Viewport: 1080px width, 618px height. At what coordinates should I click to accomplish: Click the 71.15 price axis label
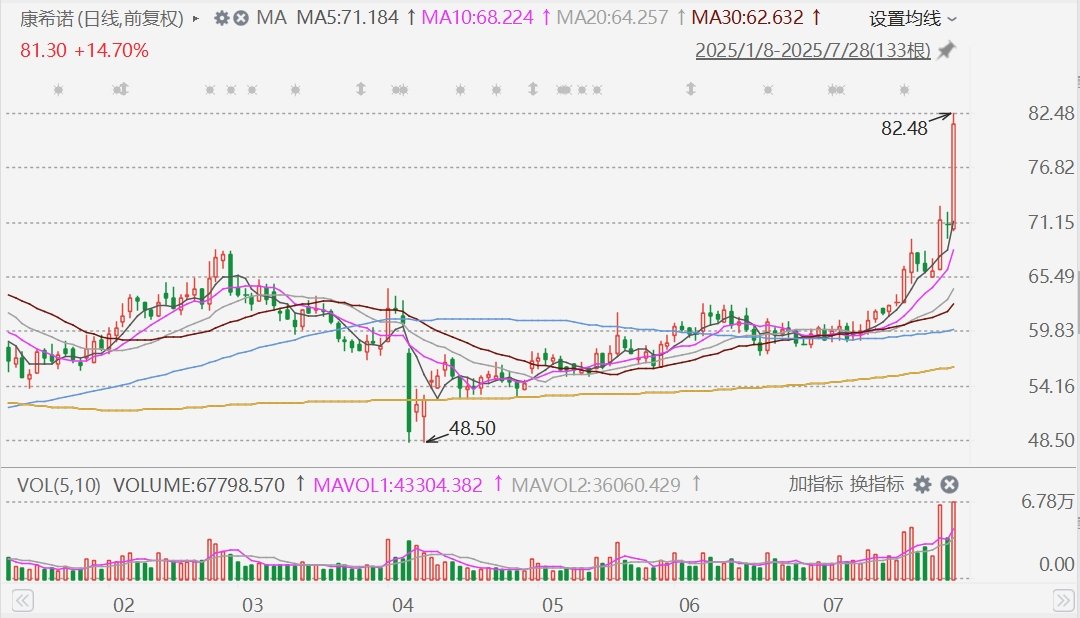coord(1051,223)
